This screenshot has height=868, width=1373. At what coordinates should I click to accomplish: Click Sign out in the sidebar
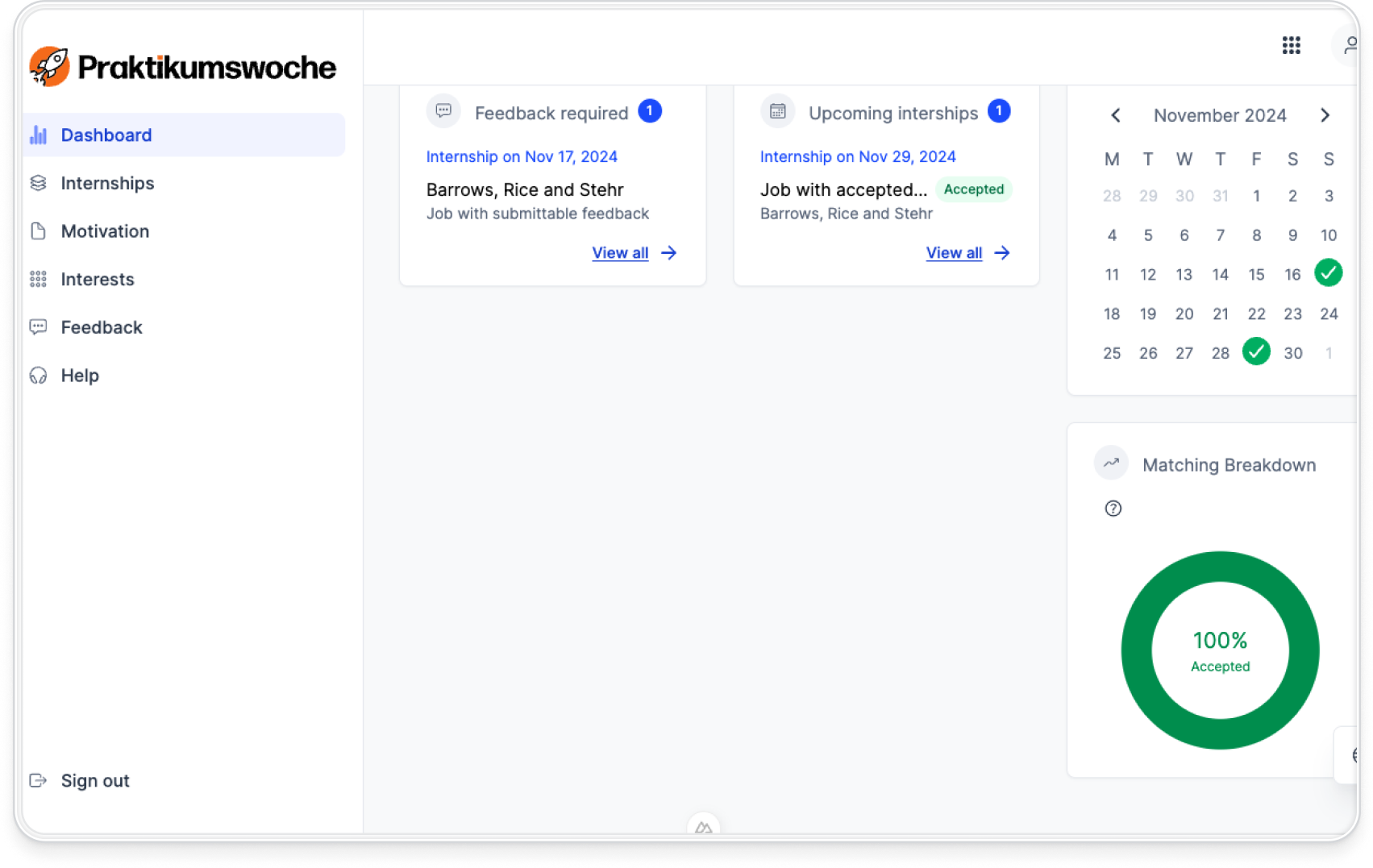pos(94,781)
